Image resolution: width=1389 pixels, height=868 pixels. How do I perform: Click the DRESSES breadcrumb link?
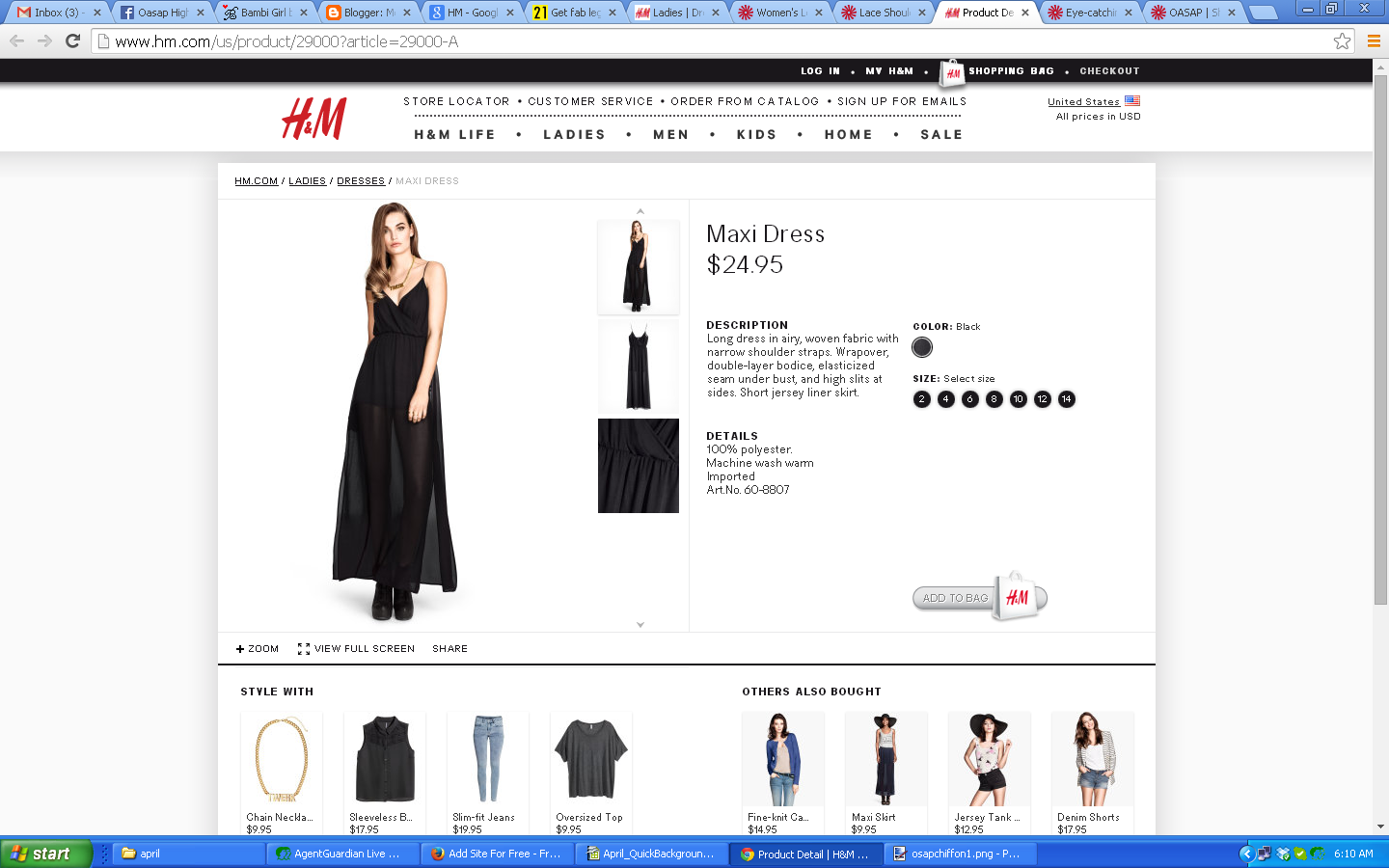tap(361, 181)
